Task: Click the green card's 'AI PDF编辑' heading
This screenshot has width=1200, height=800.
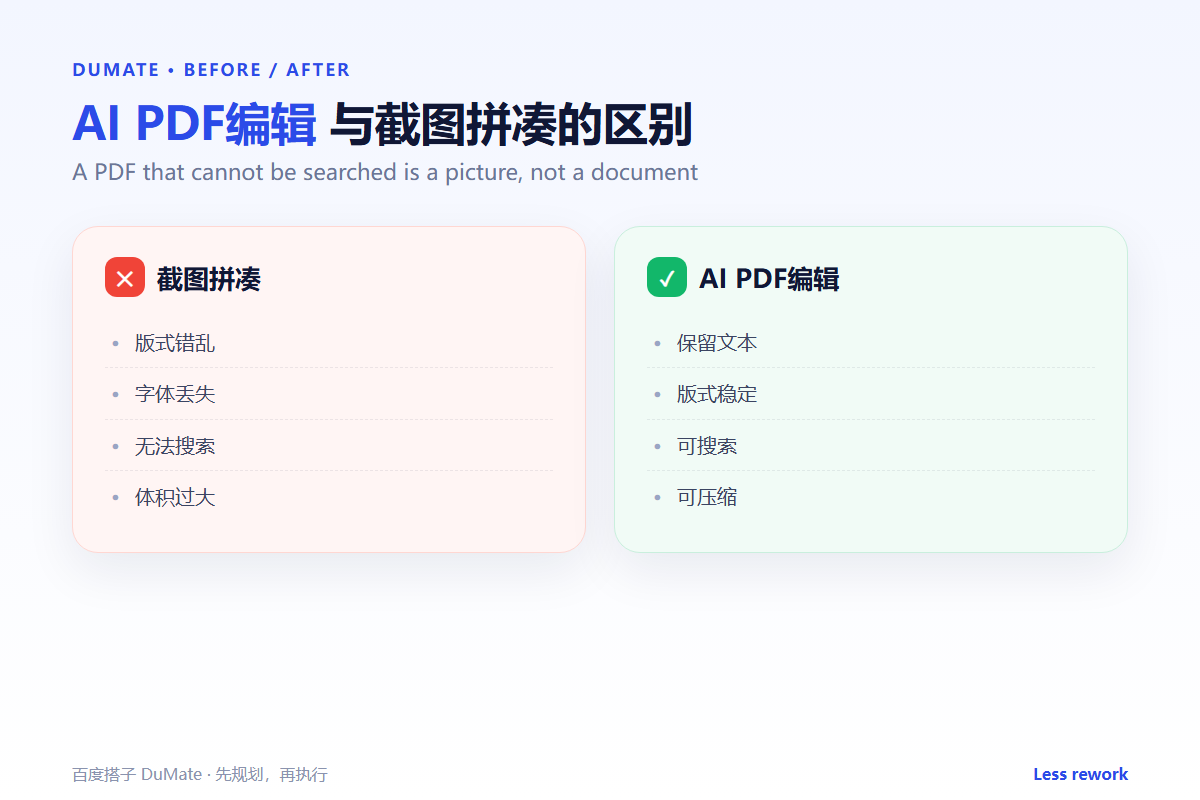Action: tap(769, 279)
